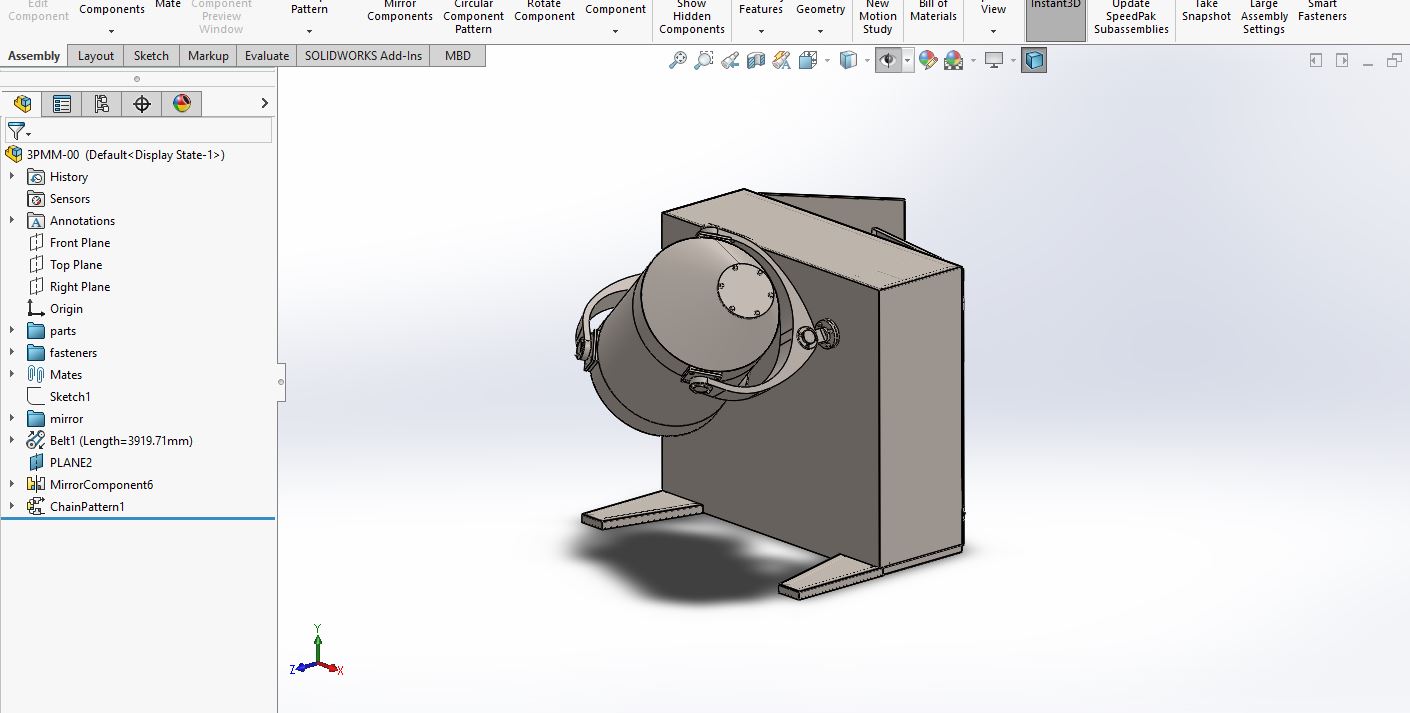Expand the fasteners folder node
The width and height of the screenshot is (1410, 713).
pos(12,353)
